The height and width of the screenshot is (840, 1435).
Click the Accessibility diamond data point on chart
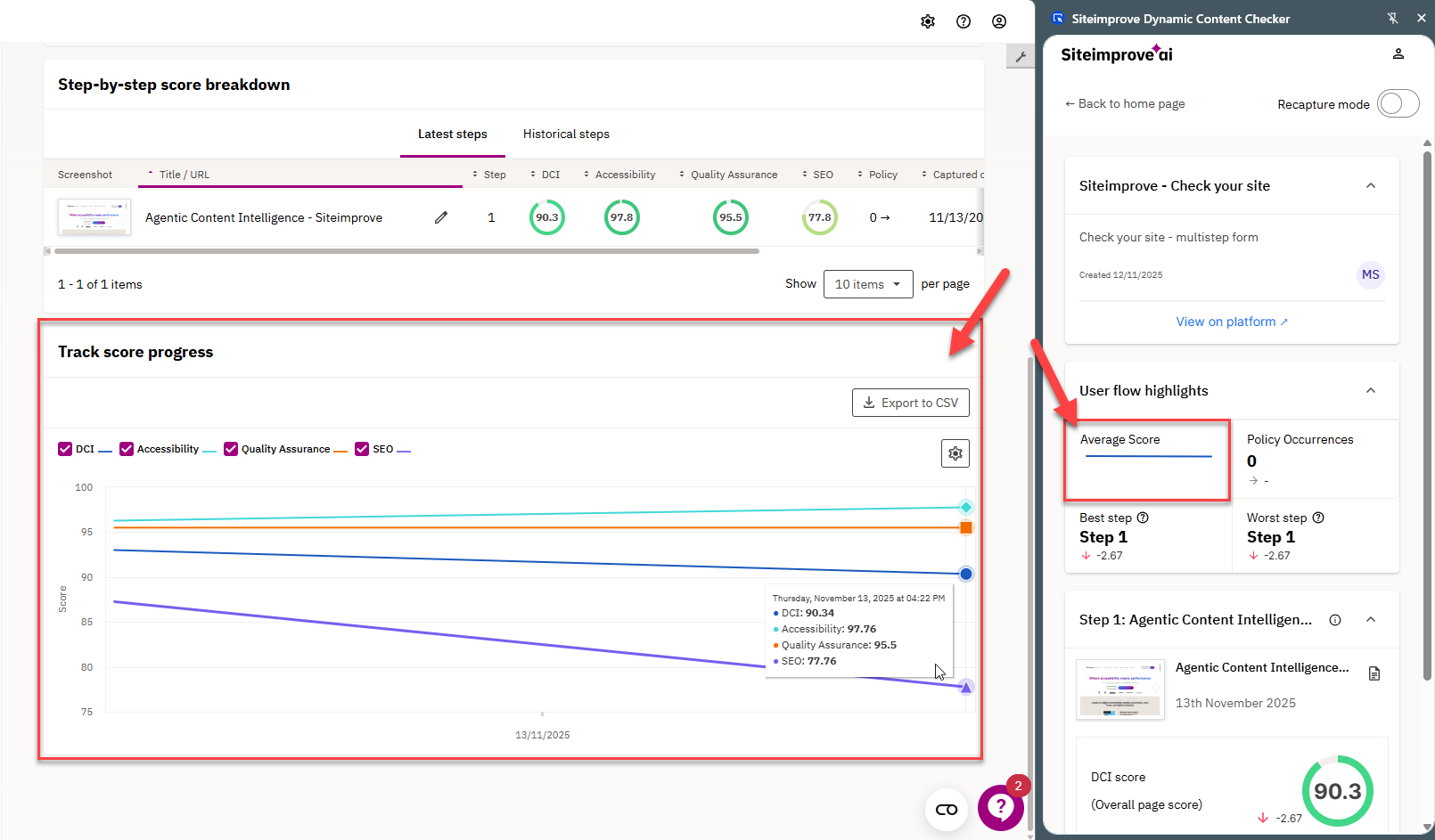pos(965,507)
